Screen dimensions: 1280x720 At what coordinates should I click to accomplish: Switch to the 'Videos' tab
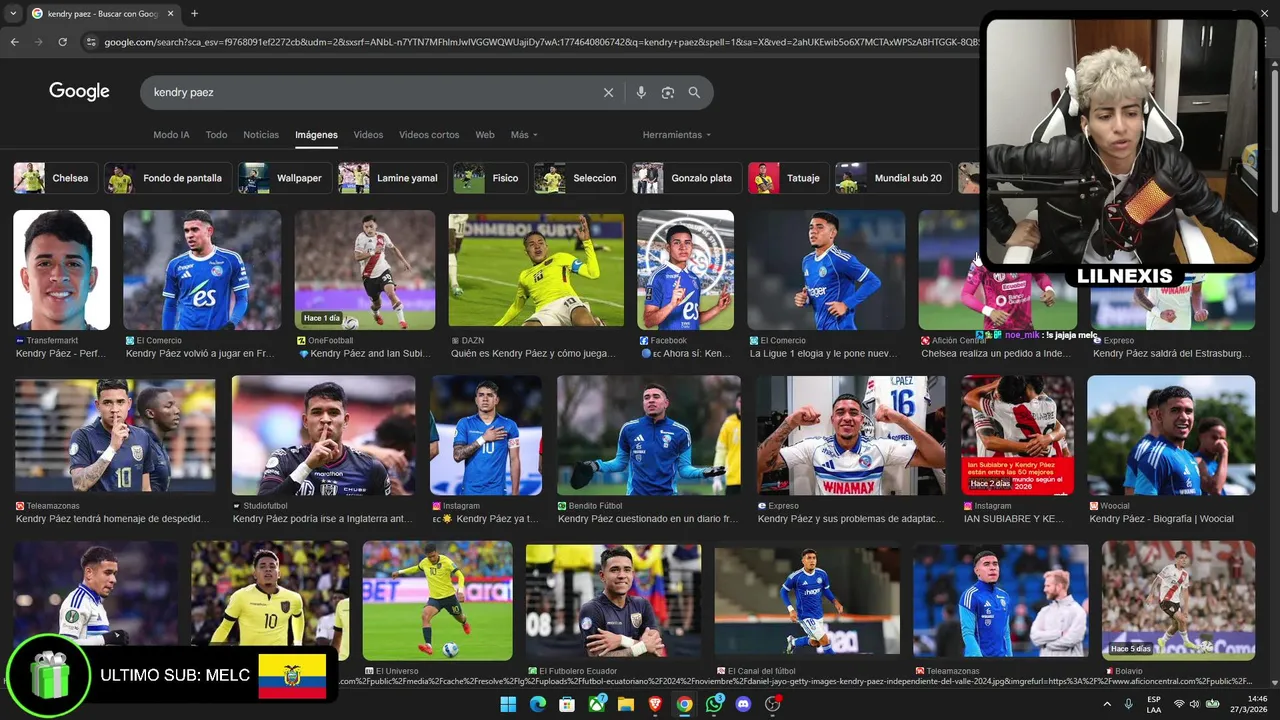pos(368,135)
